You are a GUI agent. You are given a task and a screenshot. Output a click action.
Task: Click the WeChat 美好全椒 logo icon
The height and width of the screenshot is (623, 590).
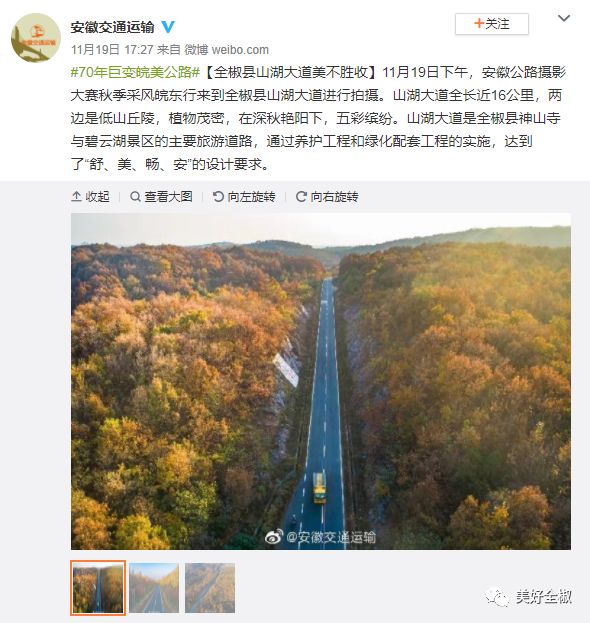pos(496,596)
